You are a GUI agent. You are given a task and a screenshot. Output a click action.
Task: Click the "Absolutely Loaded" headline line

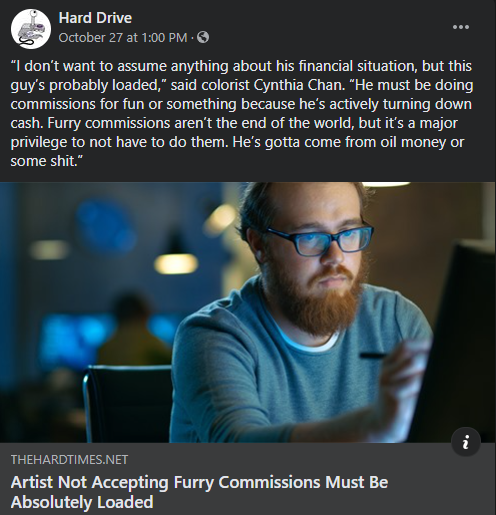(x=82, y=502)
